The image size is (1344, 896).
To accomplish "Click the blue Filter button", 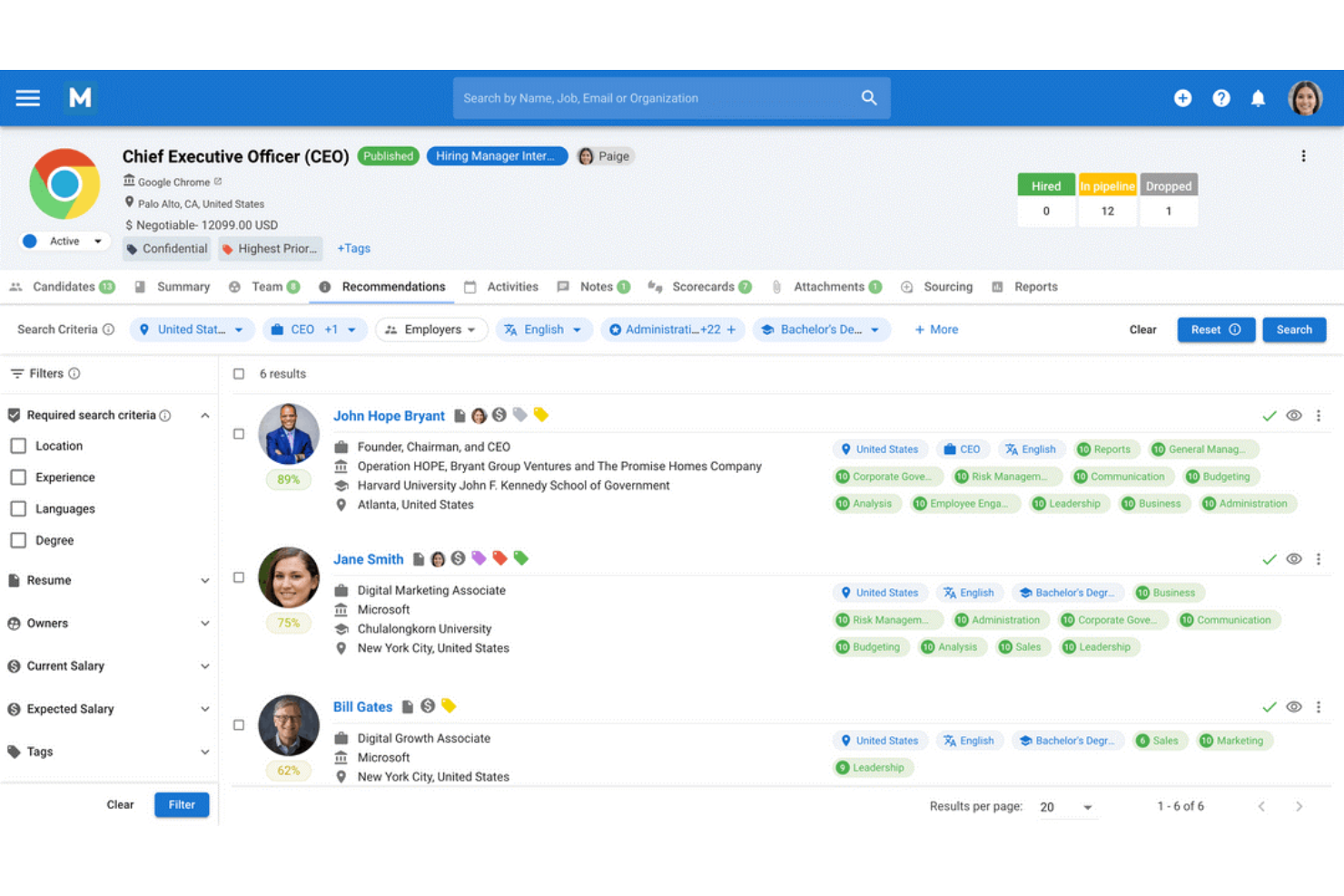I will click(182, 804).
